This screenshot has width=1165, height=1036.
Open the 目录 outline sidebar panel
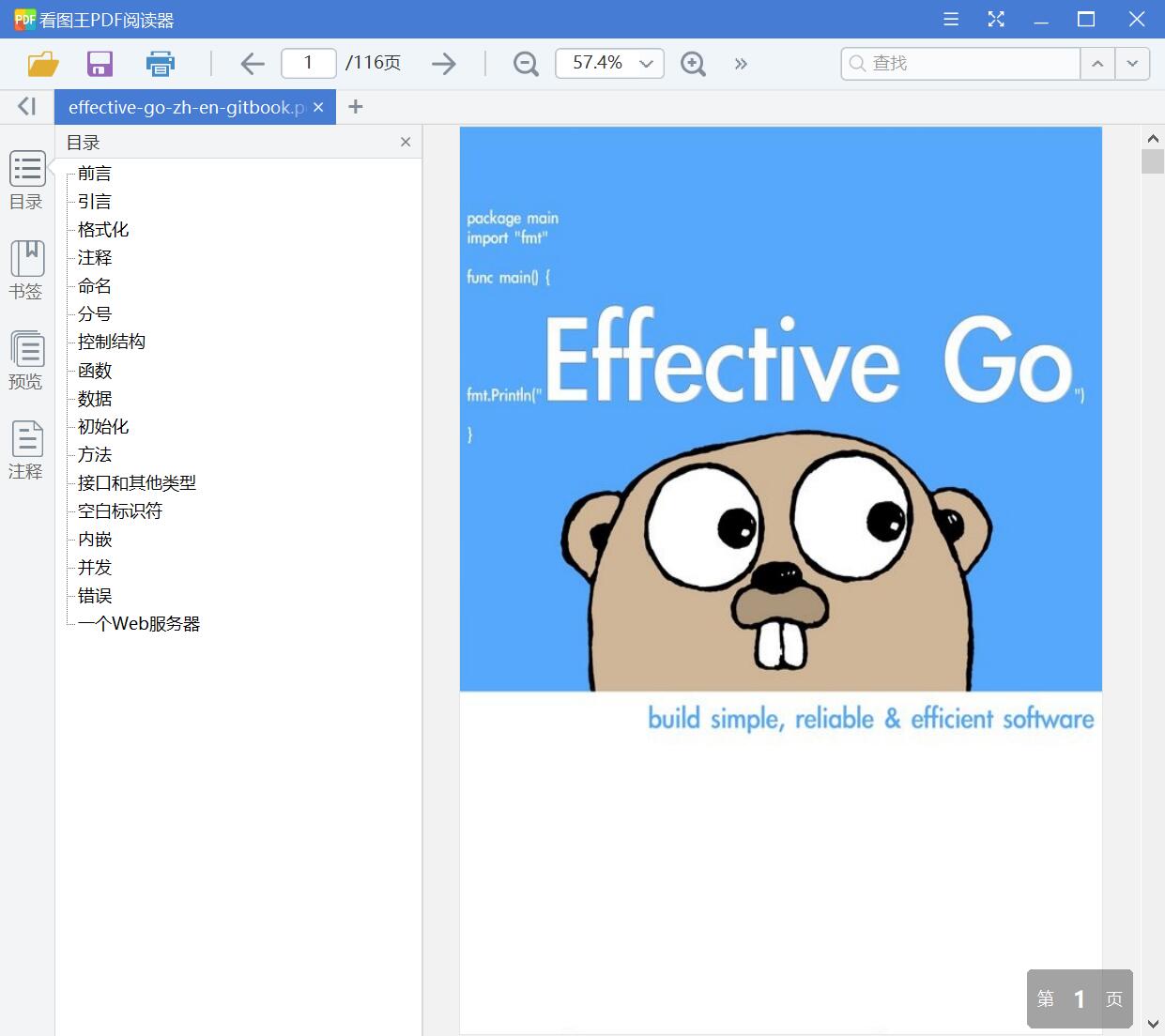[27, 180]
